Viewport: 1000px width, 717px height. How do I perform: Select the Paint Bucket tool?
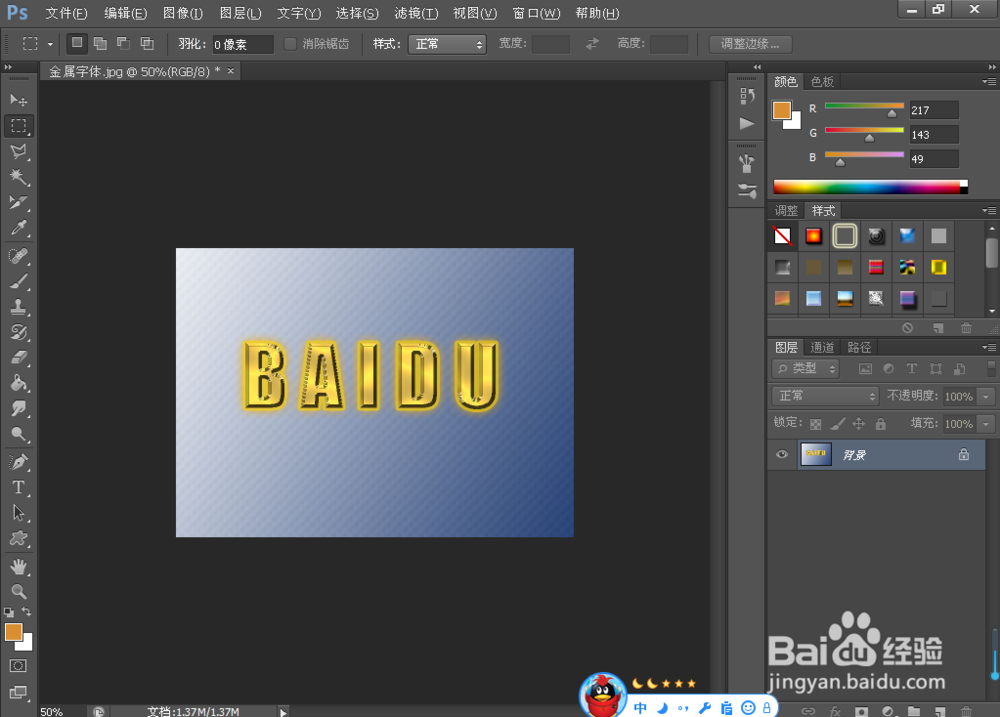click(18, 383)
